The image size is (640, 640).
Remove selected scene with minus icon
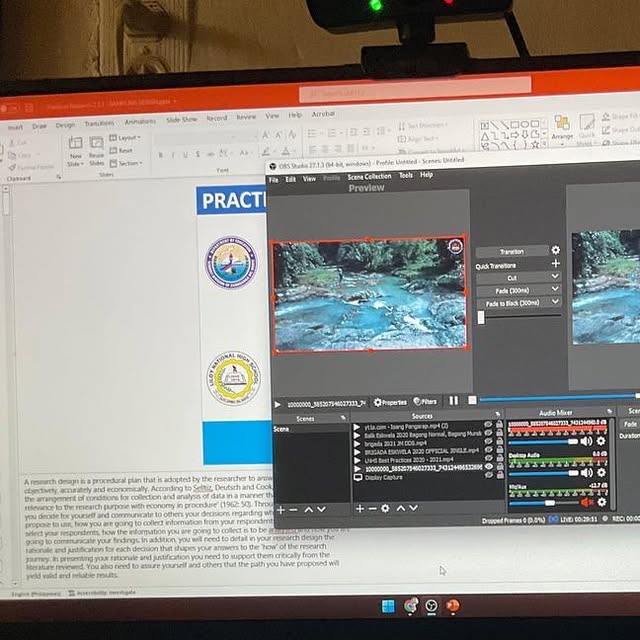[293, 510]
